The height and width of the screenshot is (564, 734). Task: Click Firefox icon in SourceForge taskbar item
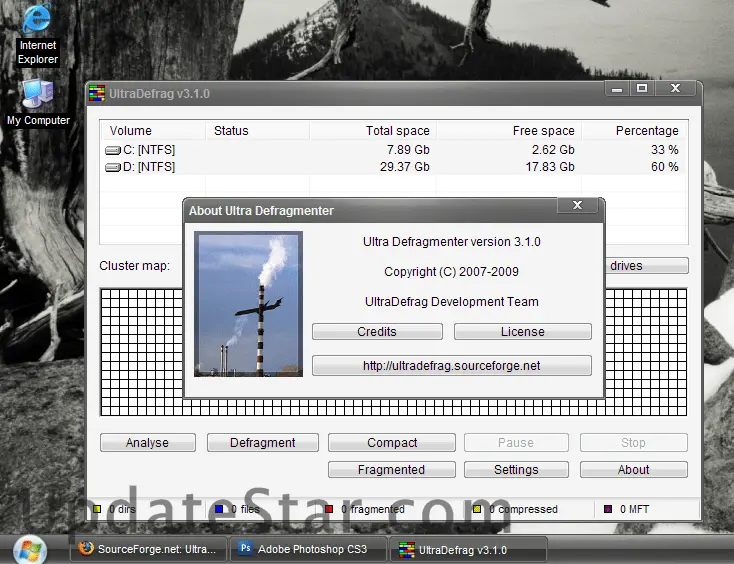click(x=86, y=548)
